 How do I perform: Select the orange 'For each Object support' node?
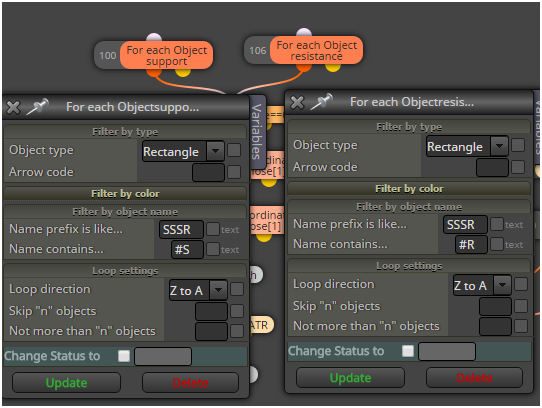tap(166, 55)
